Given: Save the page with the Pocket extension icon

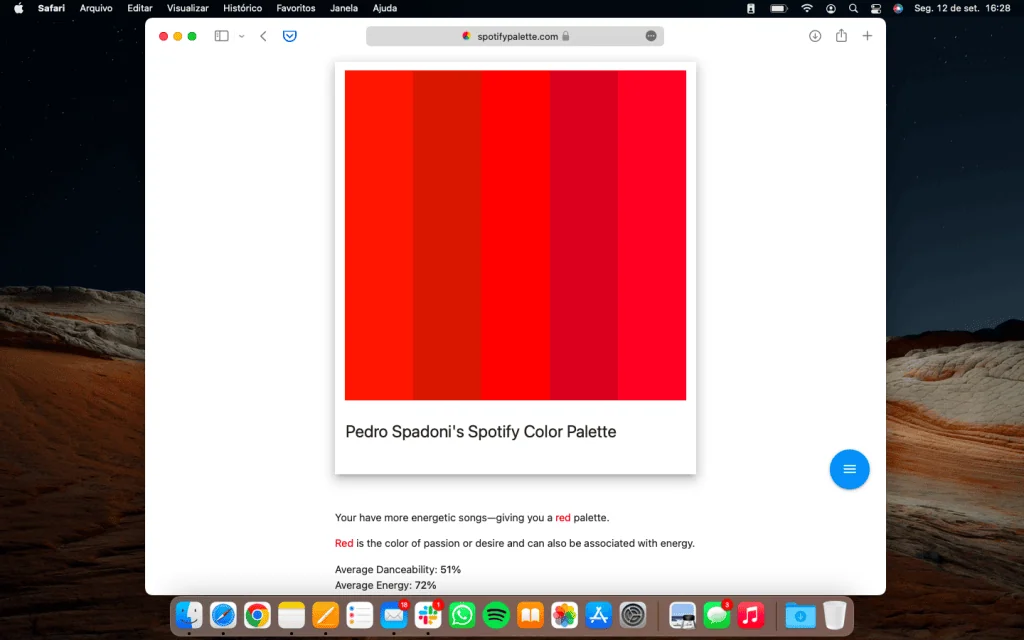Looking at the screenshot, I should pos(289,35).
